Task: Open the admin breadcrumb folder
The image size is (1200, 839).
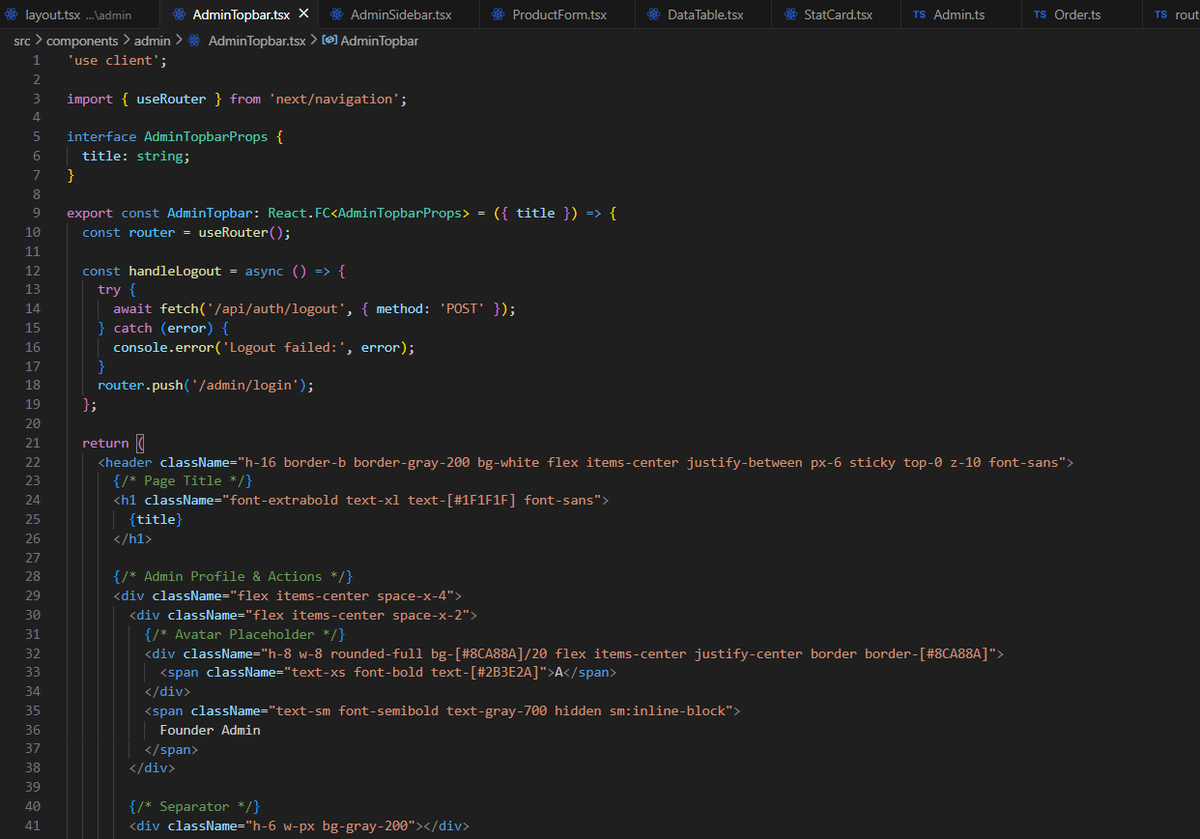Action: coord(152,41)
